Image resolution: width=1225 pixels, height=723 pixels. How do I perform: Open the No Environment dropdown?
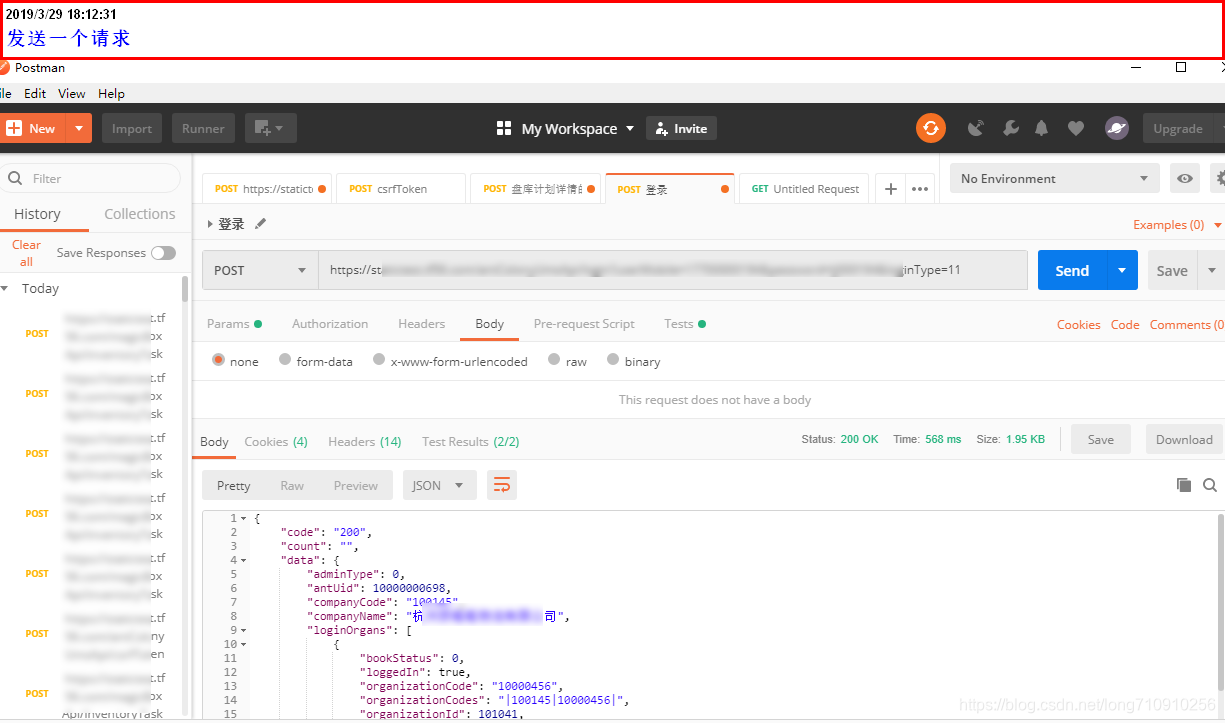click(1054, 178)
